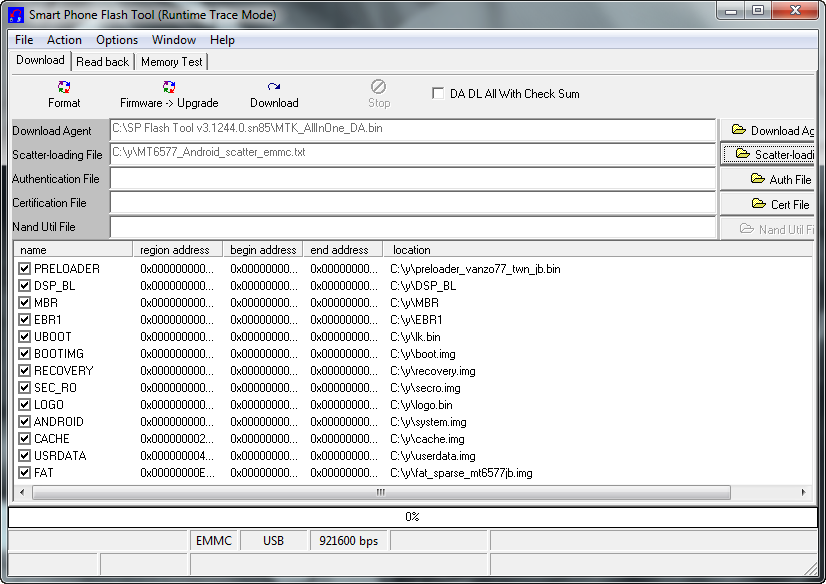Image resolution: width=826 pixels, height=584 pixels.
Task: Open the Help menu
Action: click(x=222, y=40)
